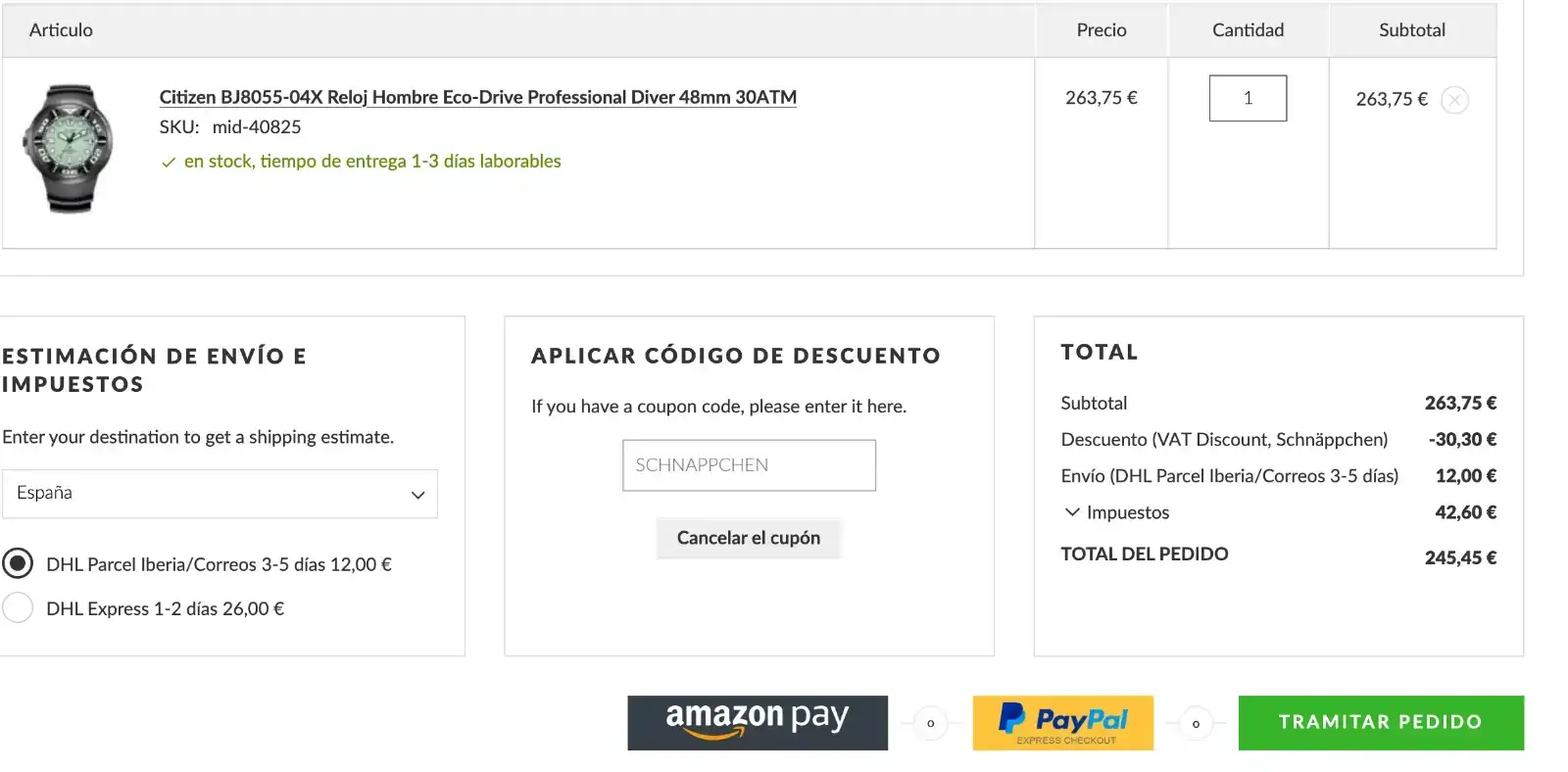Check out with PayPal Express

coord(1062,723)
